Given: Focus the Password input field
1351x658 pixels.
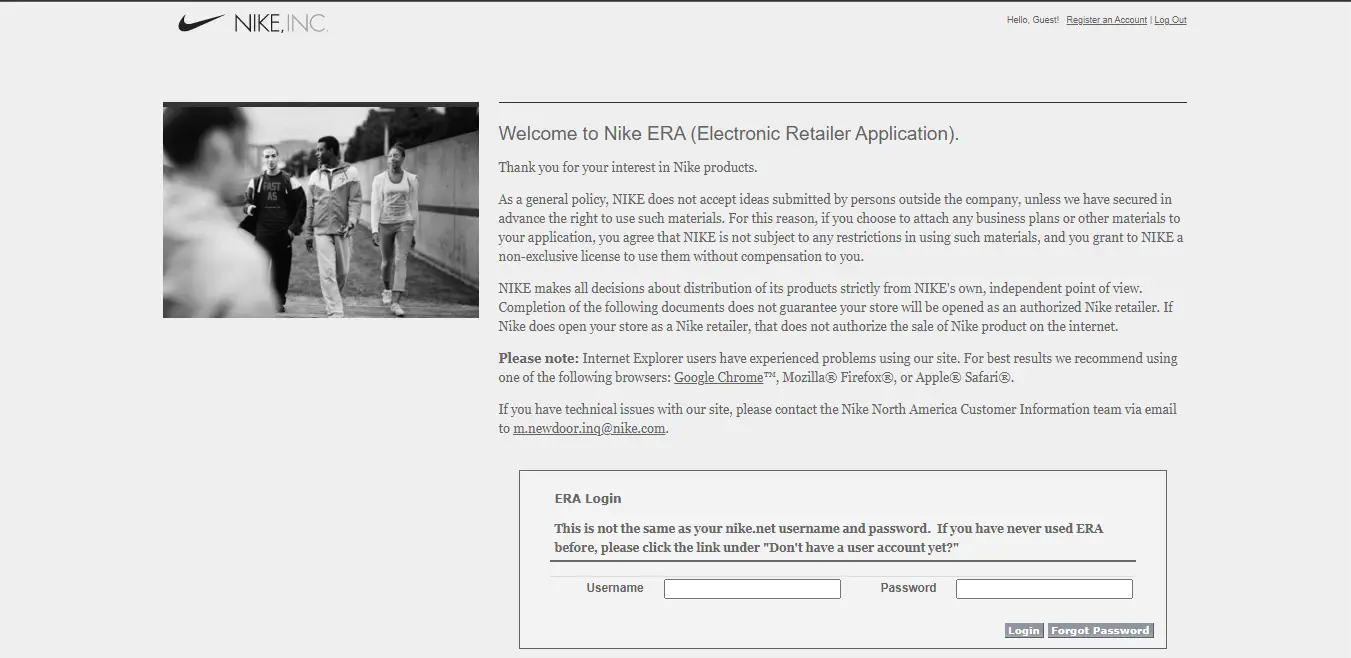Looking at the screenshot, I should click(1044, 589).
